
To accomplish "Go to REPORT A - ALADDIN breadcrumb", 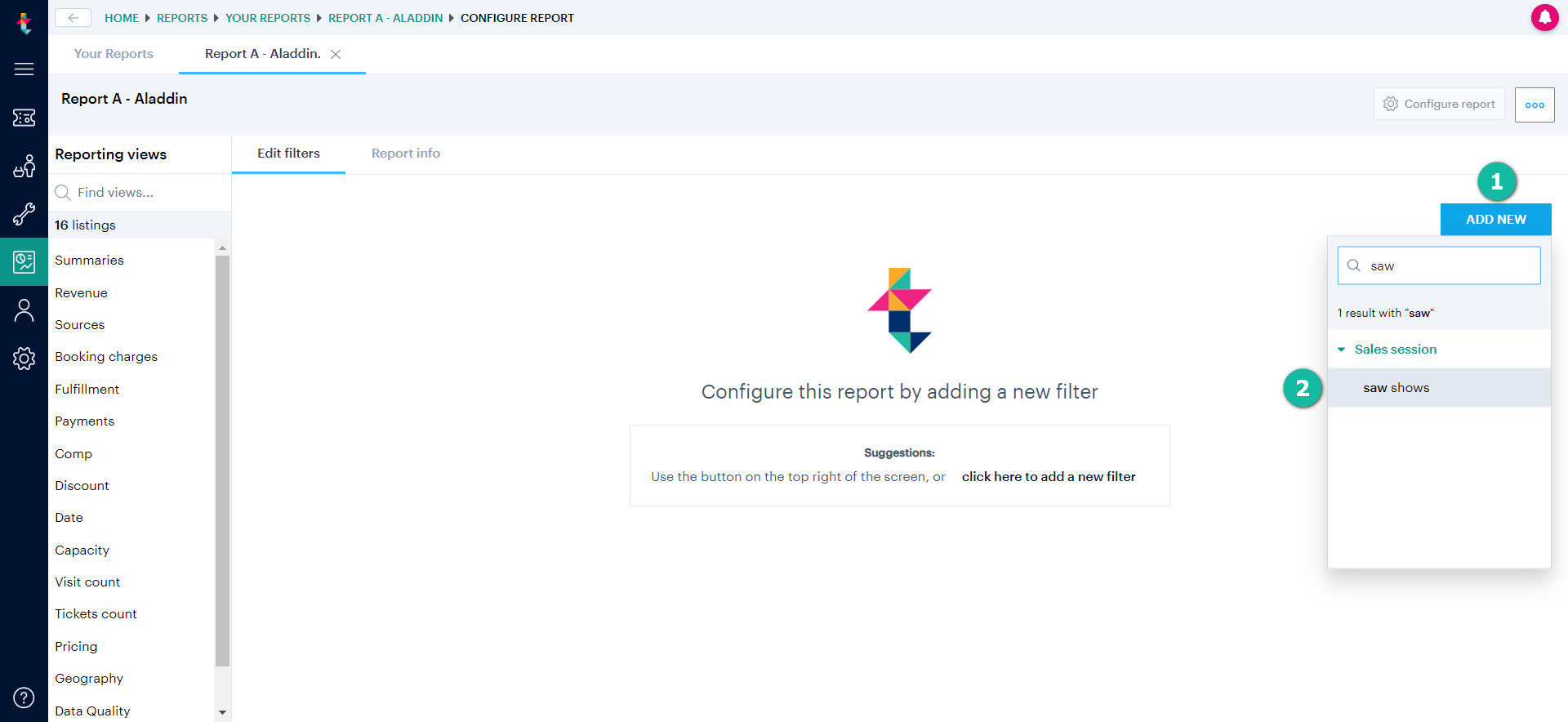I will coord(385,18).
